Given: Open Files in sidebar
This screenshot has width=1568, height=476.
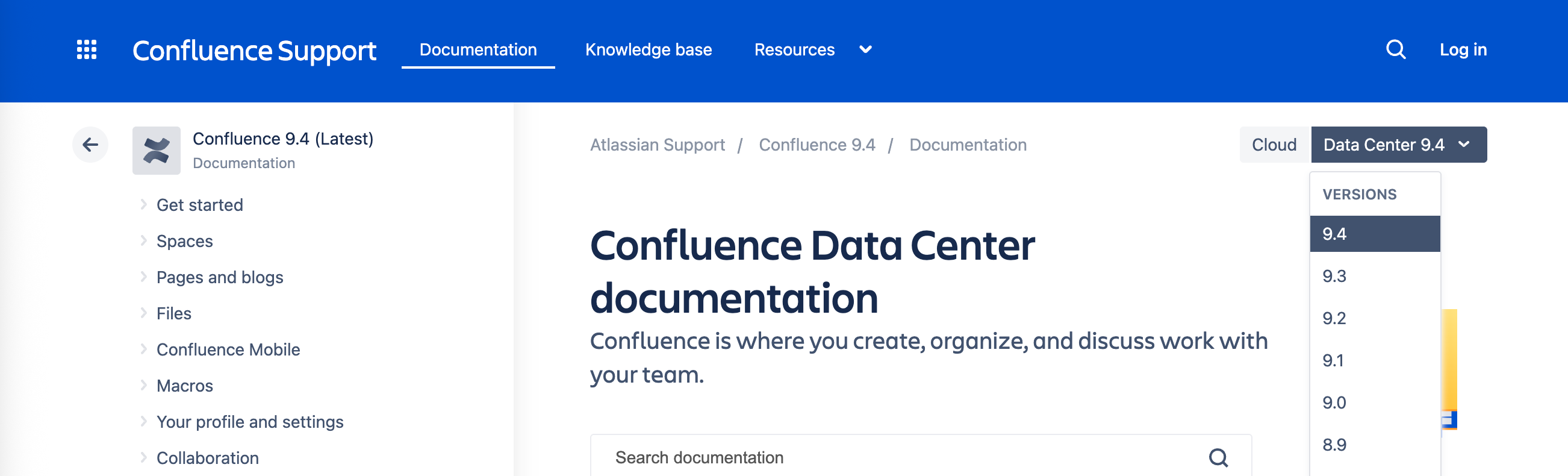Looking at the screenshot, I should [x=173, y=313].
